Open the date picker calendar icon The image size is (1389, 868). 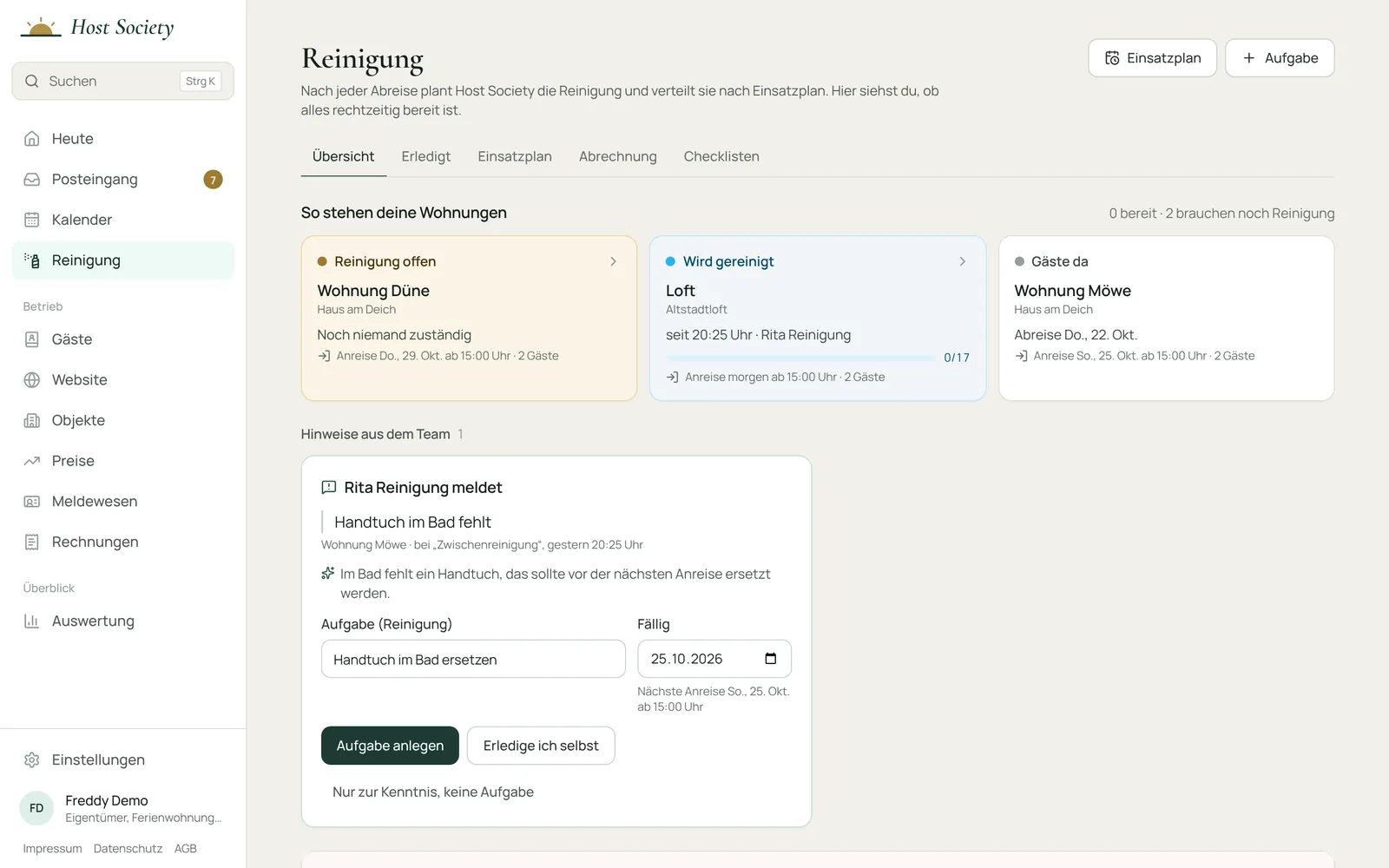[770, 659]
